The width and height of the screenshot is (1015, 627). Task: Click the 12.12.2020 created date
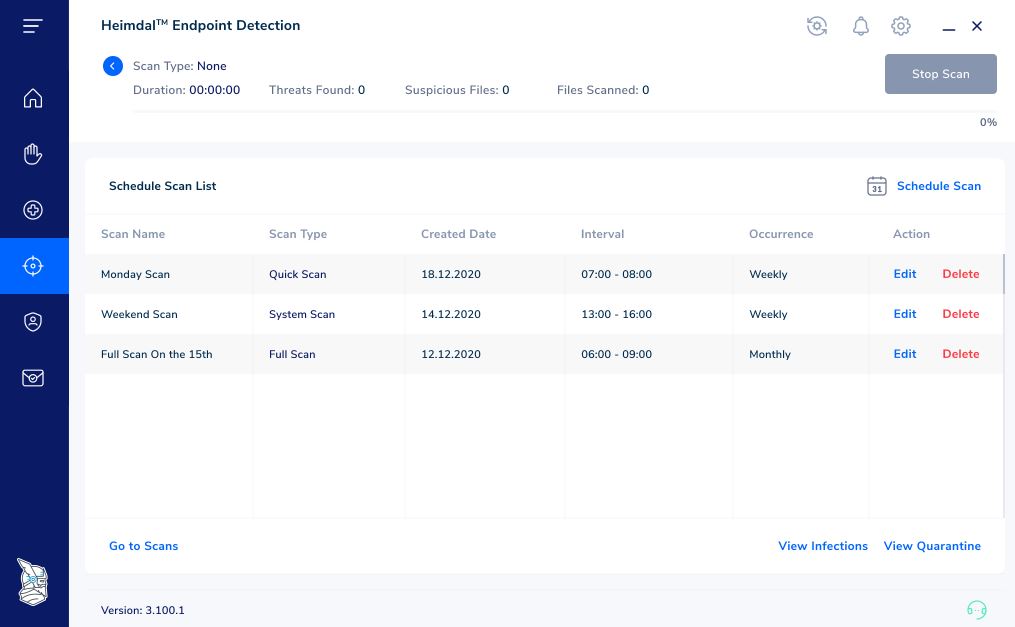pyautogui.click(x=451, y=354)
